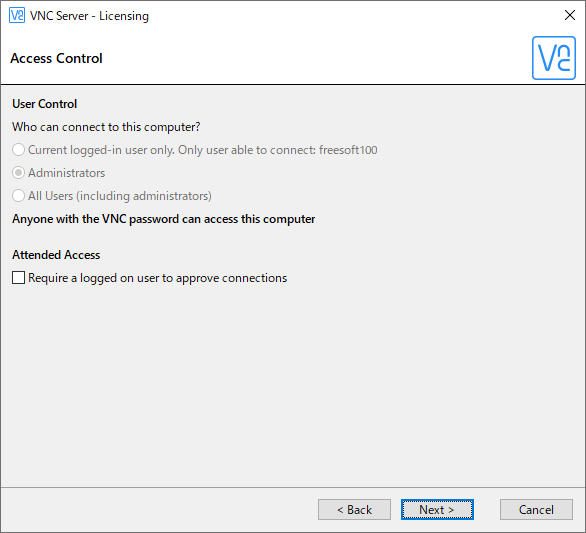Screen dimensions: 586x533
Task: Click the 'VNC Server - Licensing' title text
Action: [x=89, y=16]
